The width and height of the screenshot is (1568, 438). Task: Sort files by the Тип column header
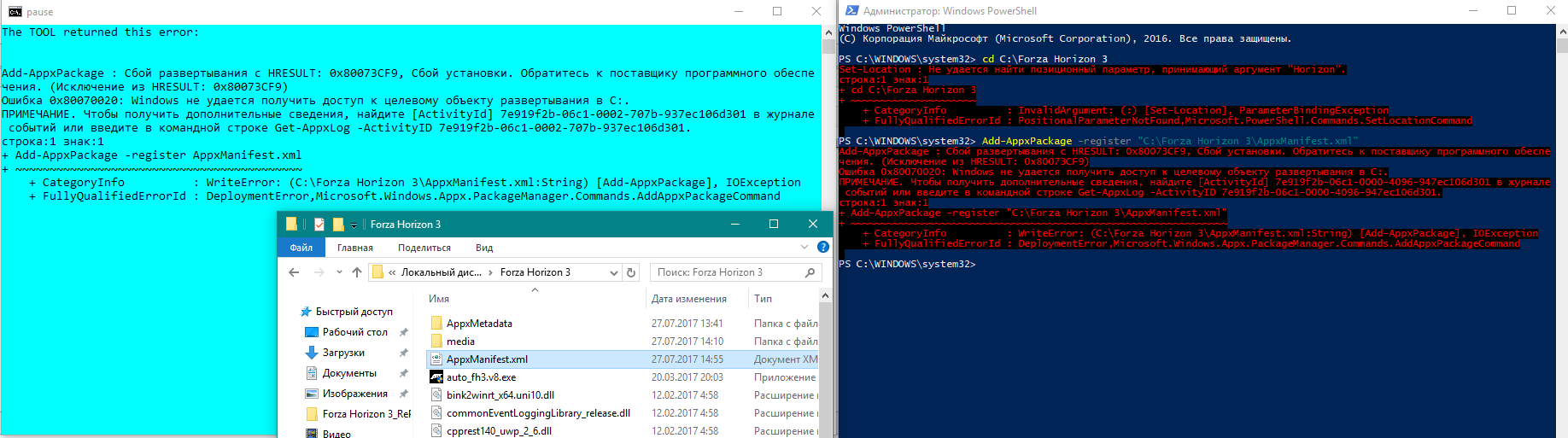pyautogui.click(x=763, y=299)
